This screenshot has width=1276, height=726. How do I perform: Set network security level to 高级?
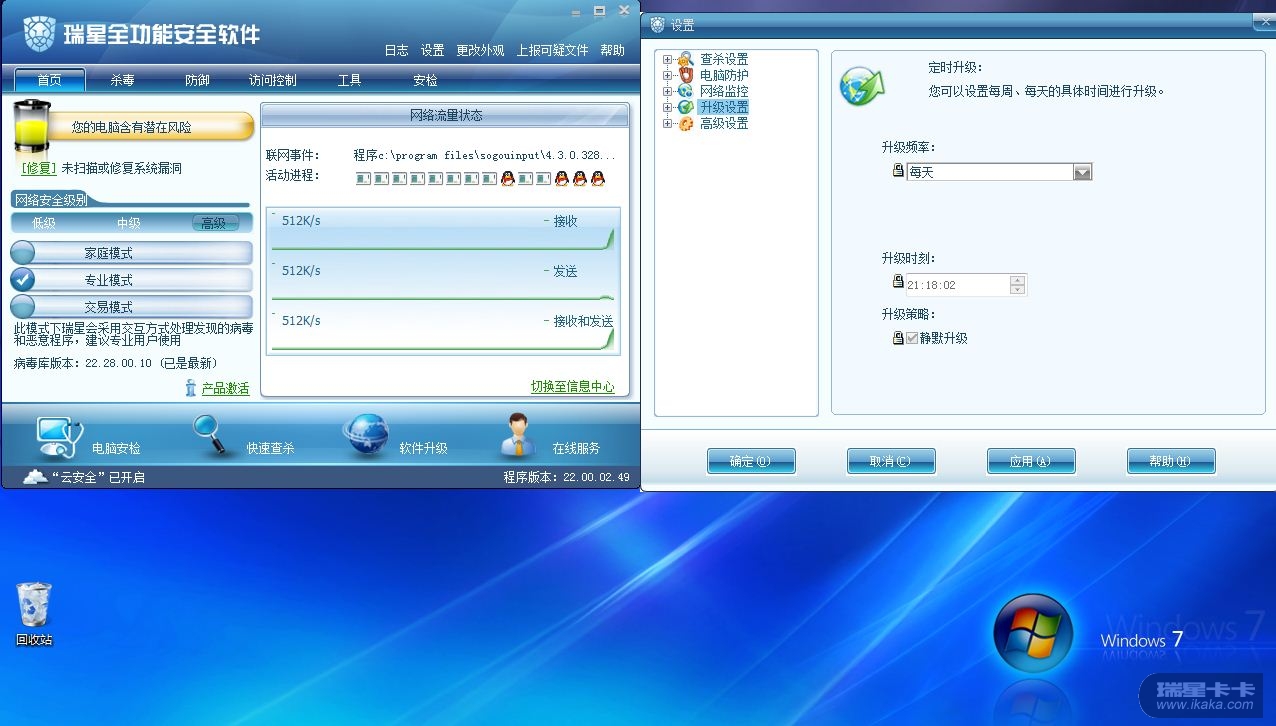[x=214, y=223]
